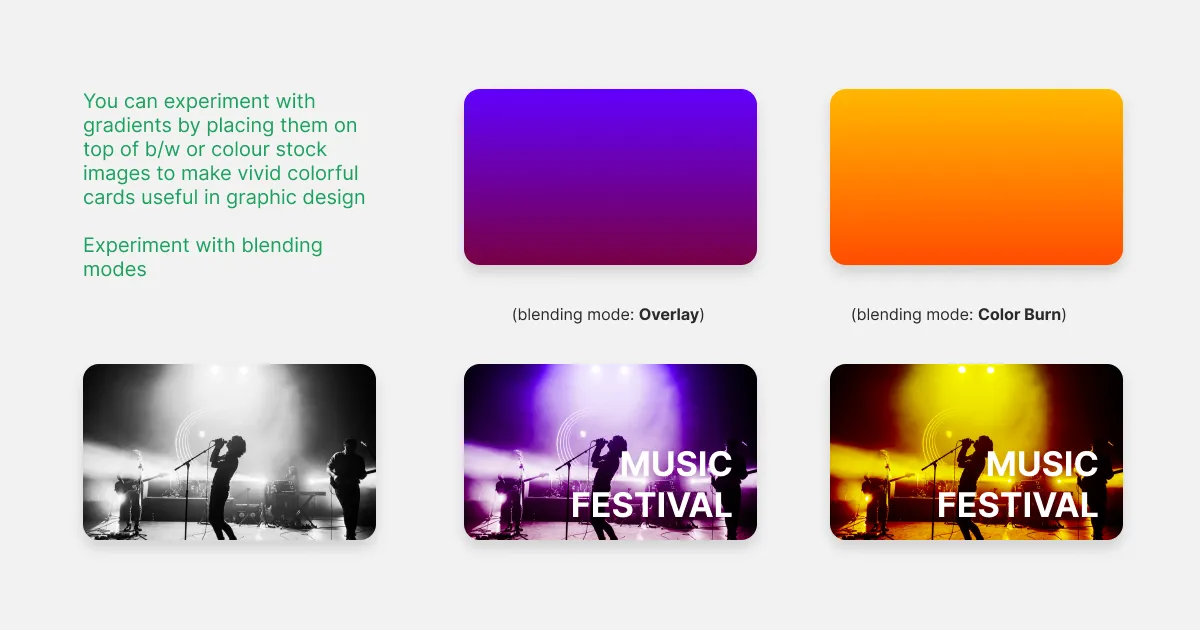The image size is (1200, 630).
Task: Click the "FESTIVAL" text on the yellow card
Action: tap(1017, 506)
